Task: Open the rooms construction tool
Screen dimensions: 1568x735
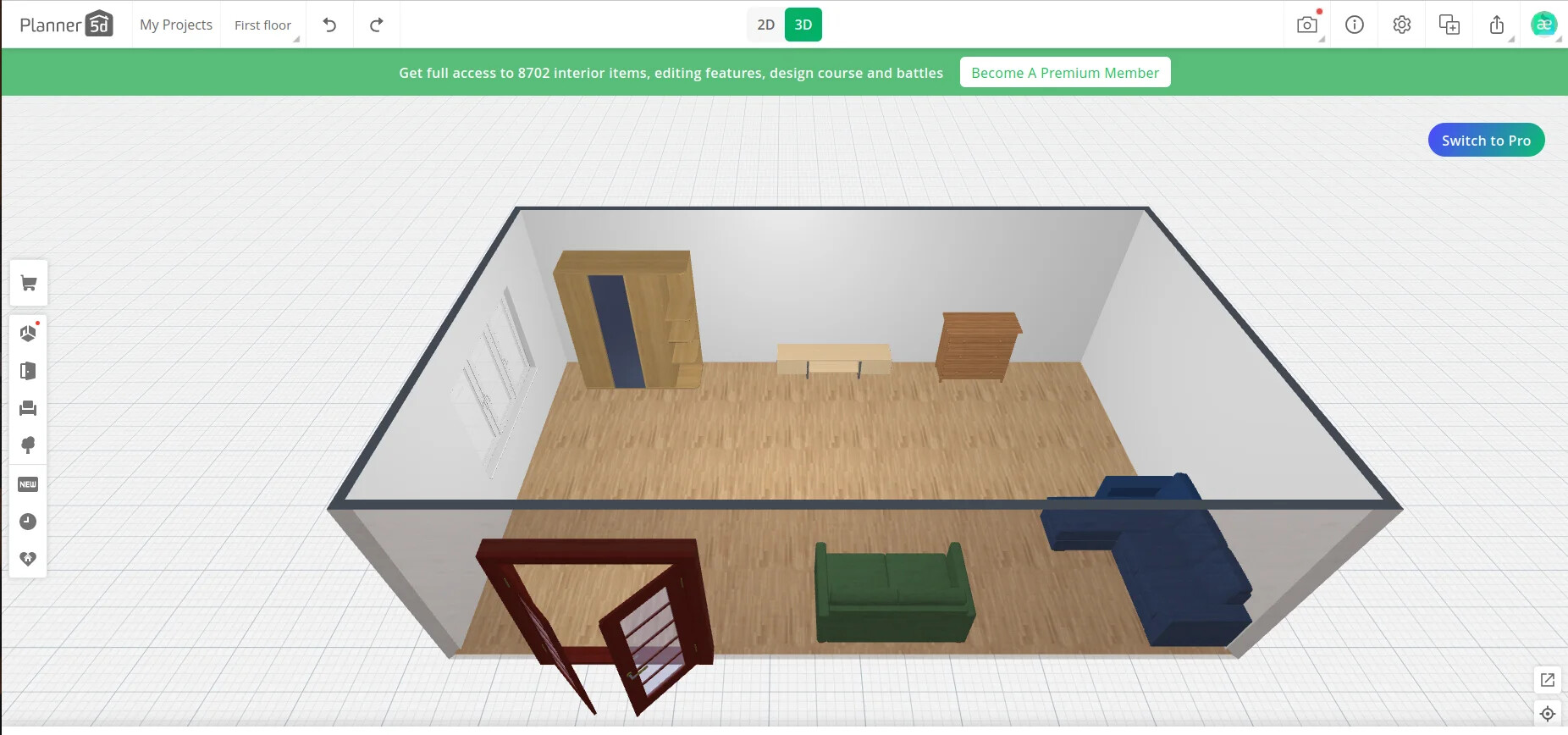Action: (28, 333)
